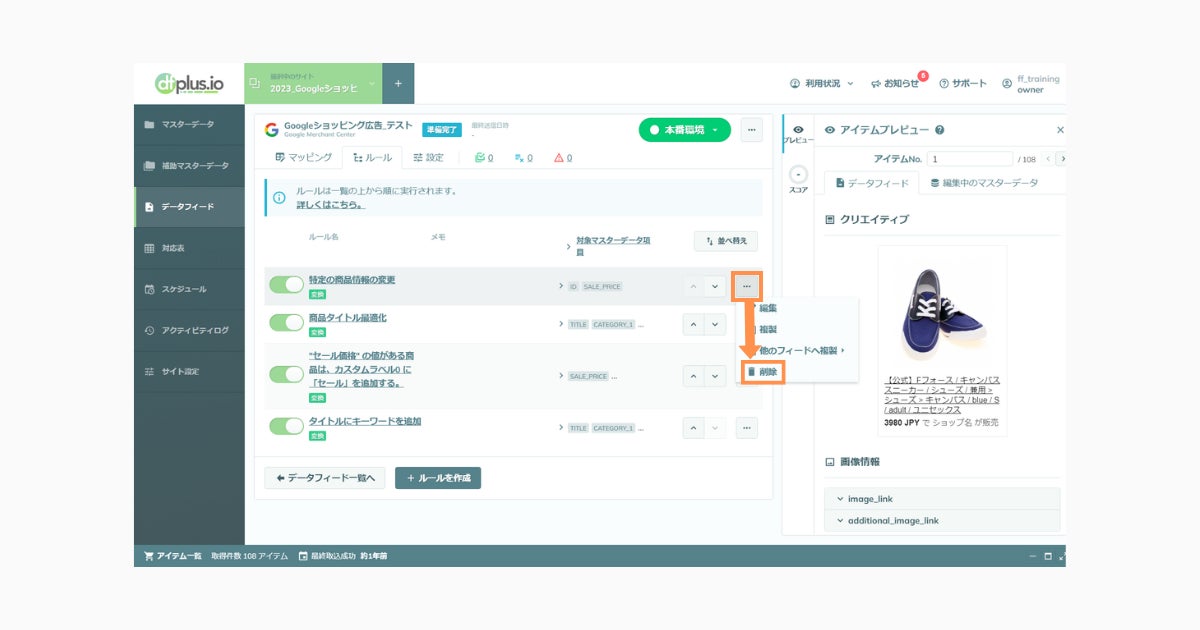This screenshot has height=630, width=1200.
Task: Click the blue sneaker preview image
Action: (942, 311)
